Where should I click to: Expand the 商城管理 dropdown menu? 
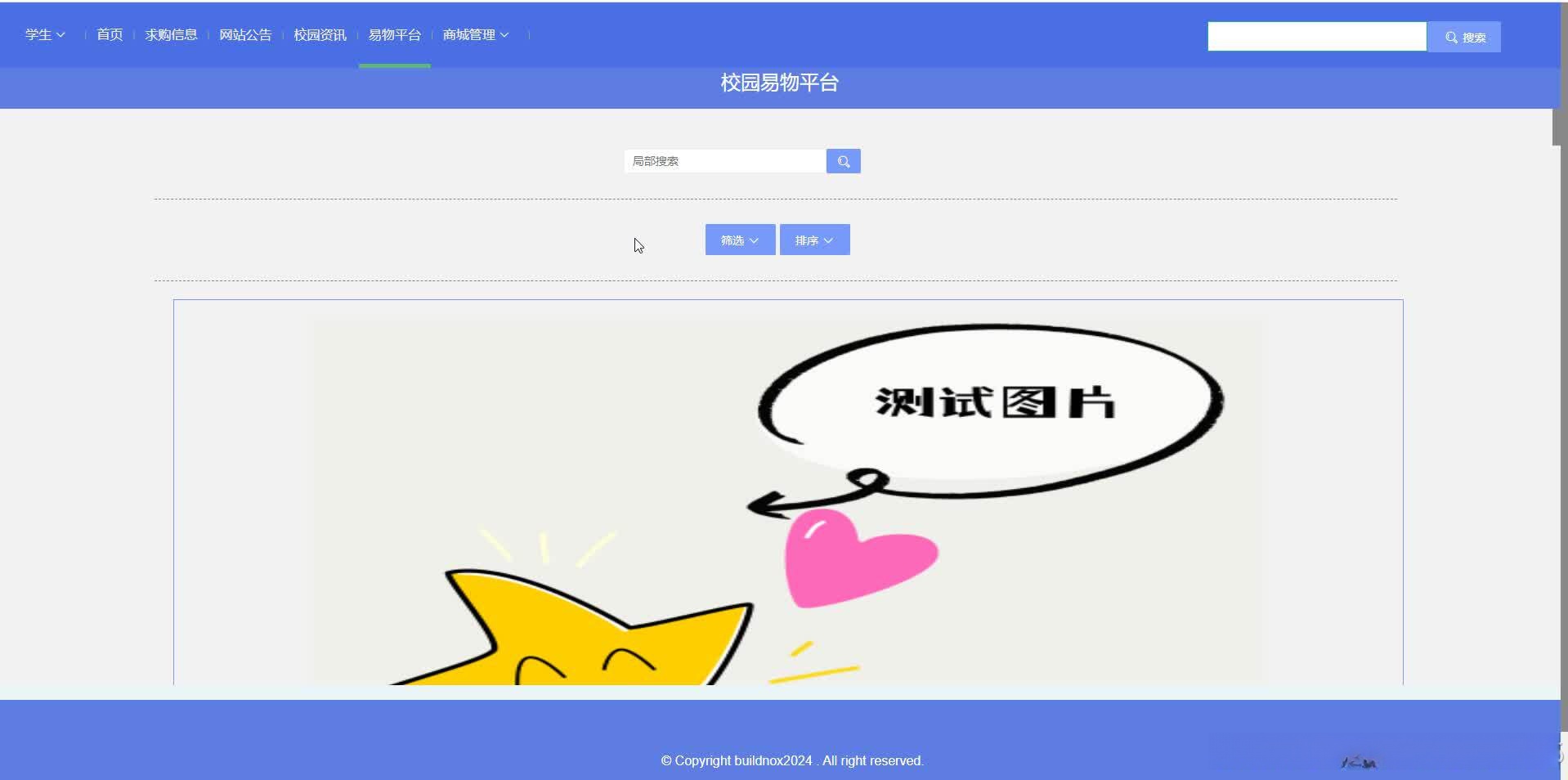468,34
